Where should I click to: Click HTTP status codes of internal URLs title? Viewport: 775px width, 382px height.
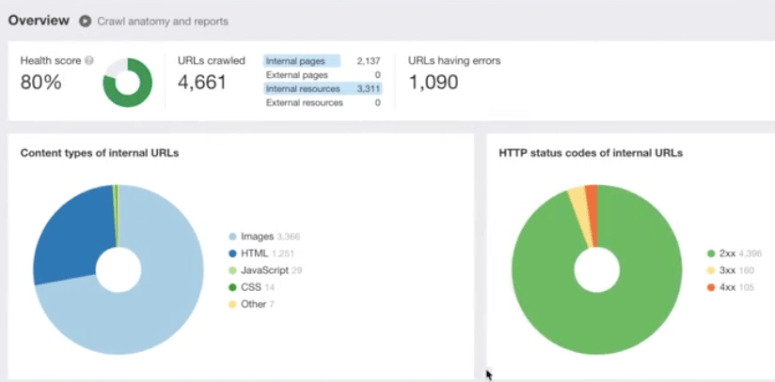(591, 153)
